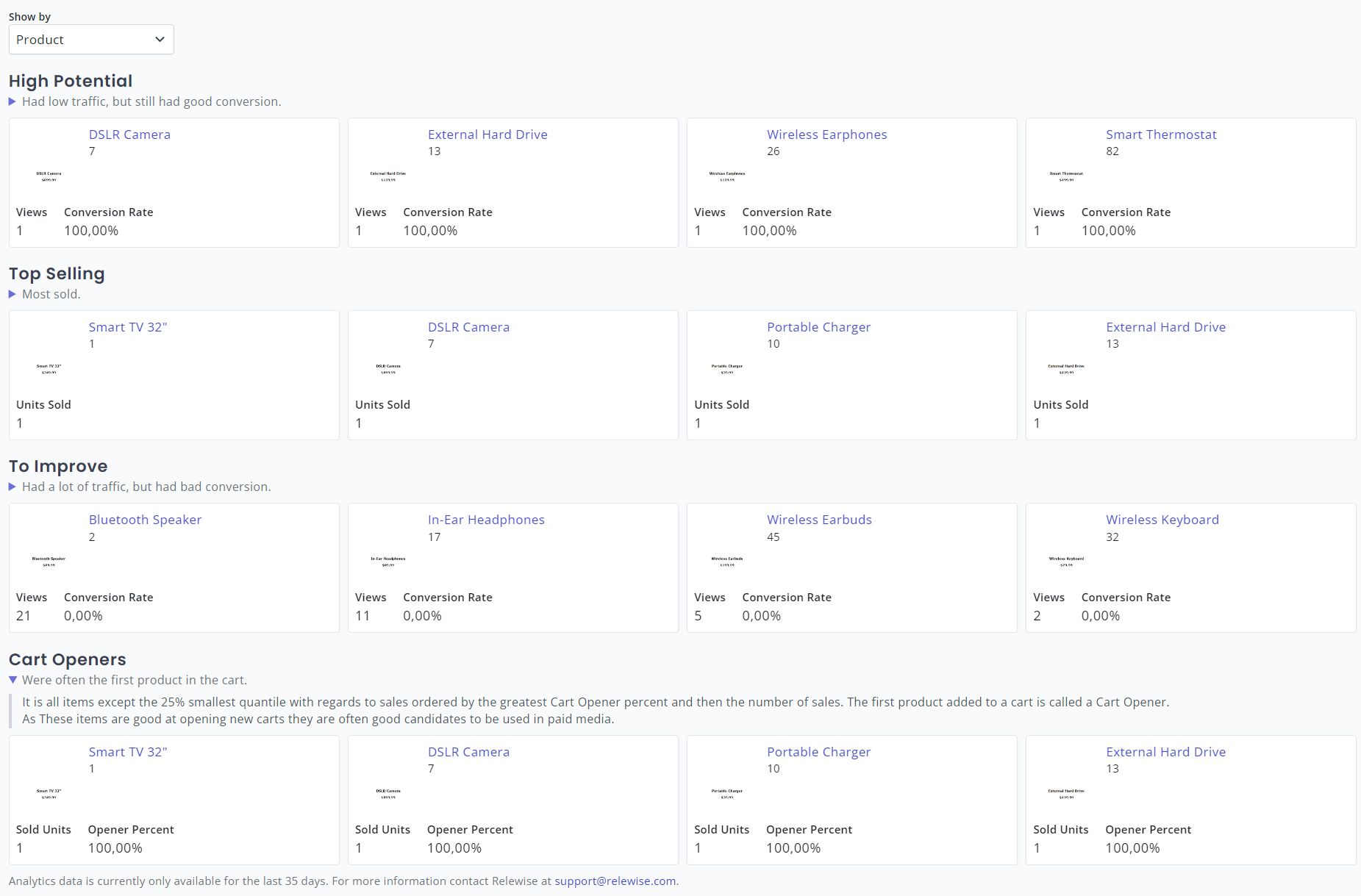Open the DSLR Camera link under High Potential
1361x896 pixels.
coord(129,135)
